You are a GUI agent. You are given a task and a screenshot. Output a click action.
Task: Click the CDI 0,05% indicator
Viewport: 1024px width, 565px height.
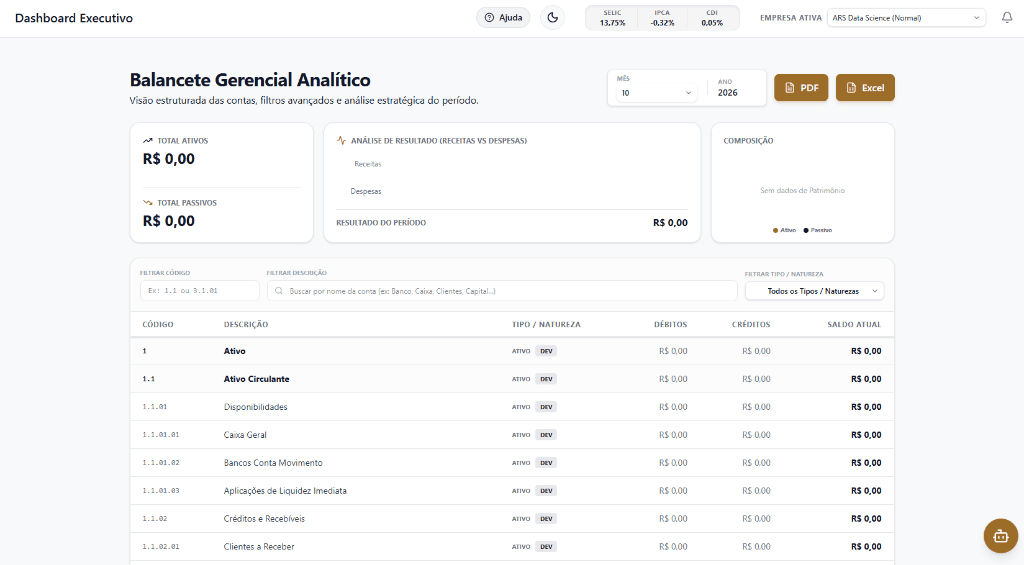[x=712, y=18]
